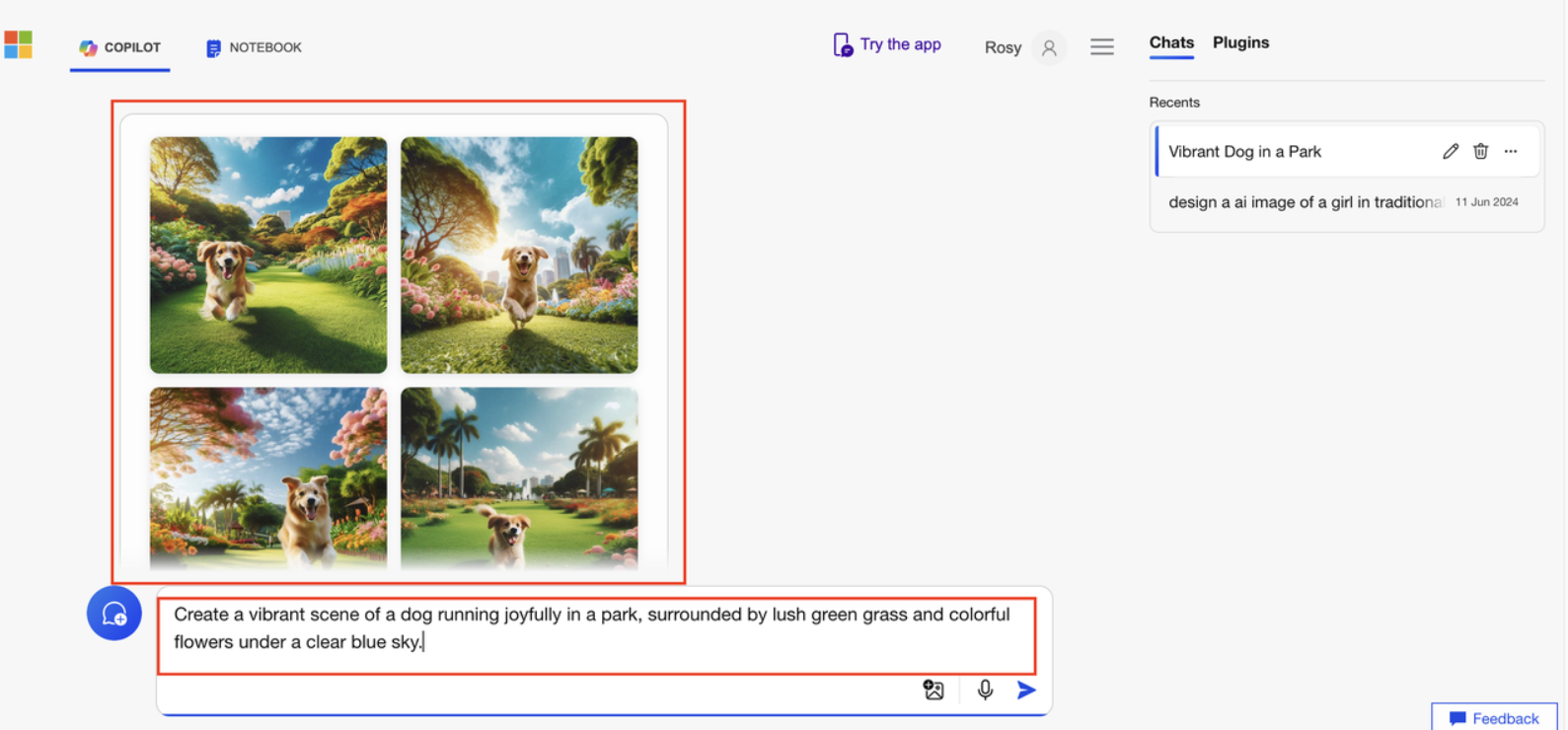Viewport: 1568px width, 730px height.
Task: Open top-left dog image on garden path
Action: pyautogui.click(x=268, y=255)
